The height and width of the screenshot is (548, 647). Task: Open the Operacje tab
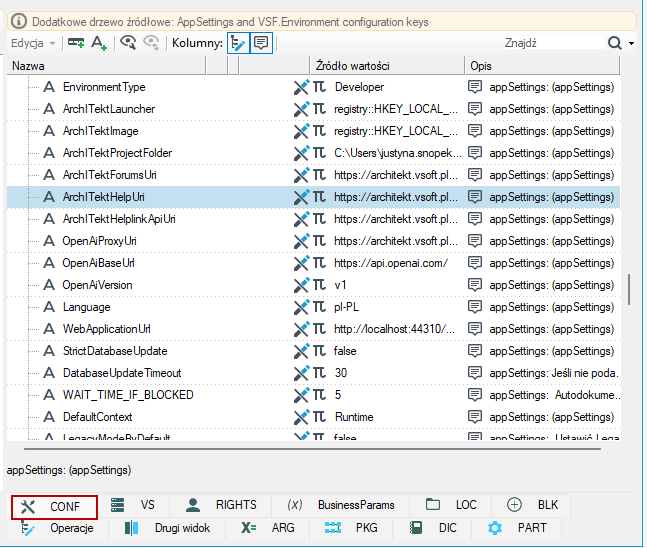pyautogui.click(x=57, y=528)
